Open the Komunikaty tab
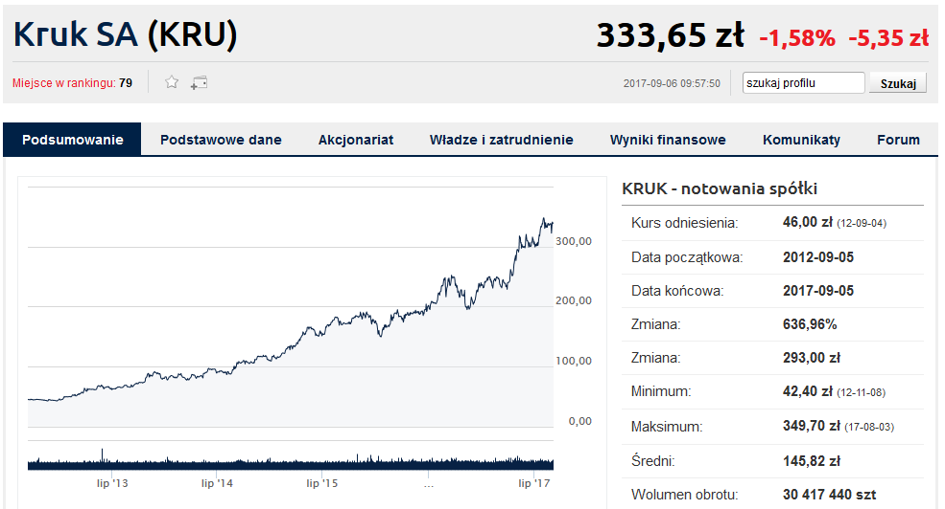The height and width of the screenshot is (509, 945). pyautogui.click(x=801, y=140)
